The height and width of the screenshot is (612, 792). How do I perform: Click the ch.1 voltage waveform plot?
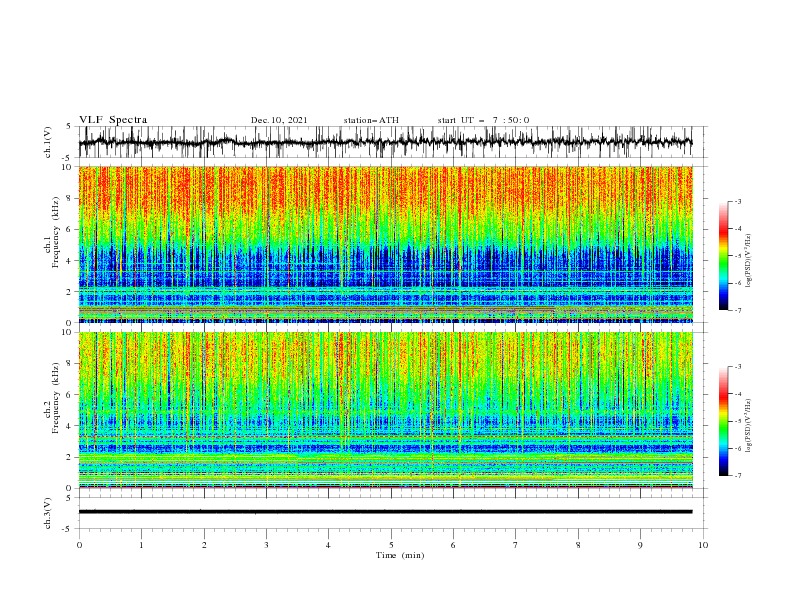pos(385,142)
